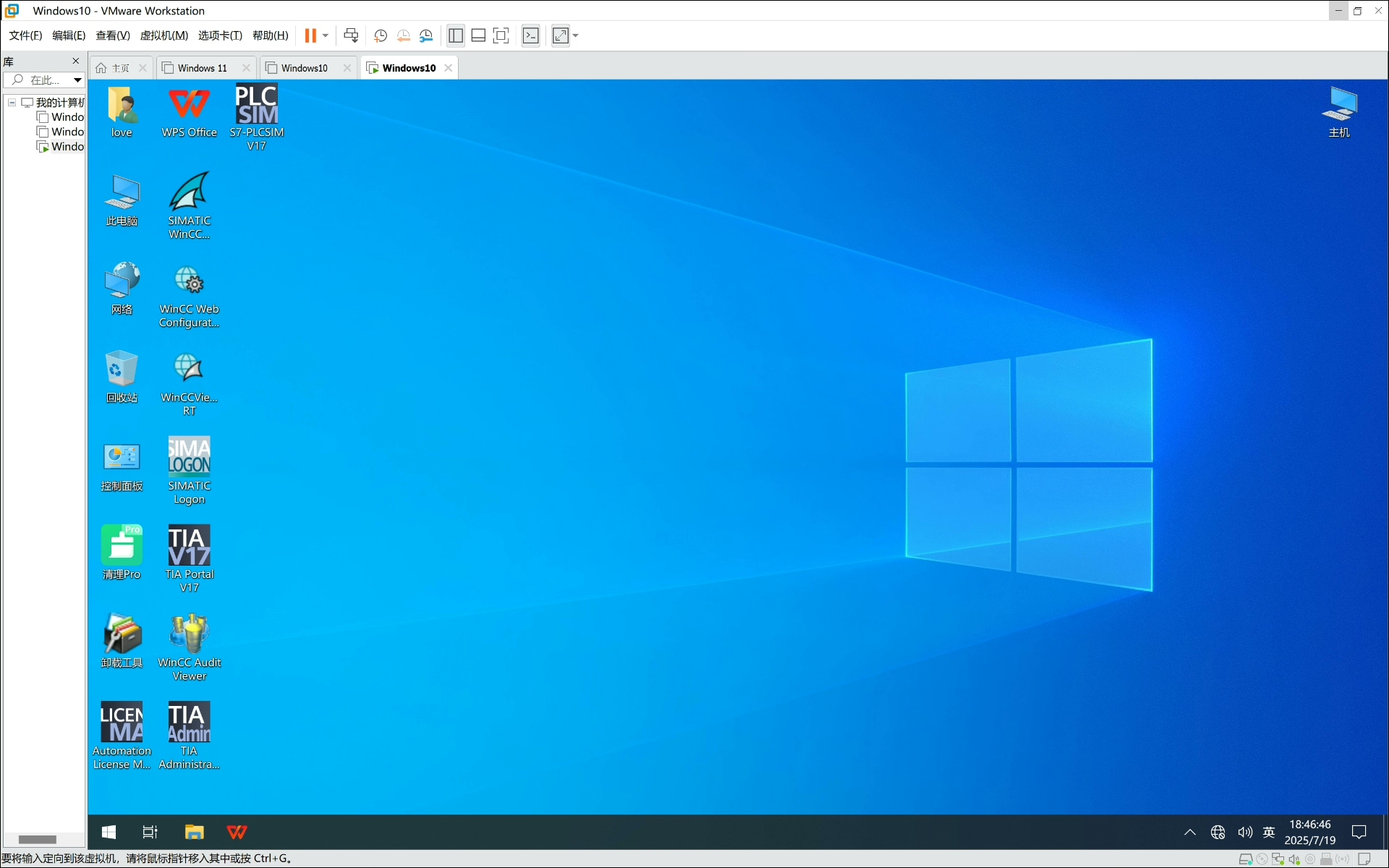Image resolution: width=1389 pixels, height=868 pixels.
Task: Select the WPS Office desktop shortcut
Action: (189, 112)
